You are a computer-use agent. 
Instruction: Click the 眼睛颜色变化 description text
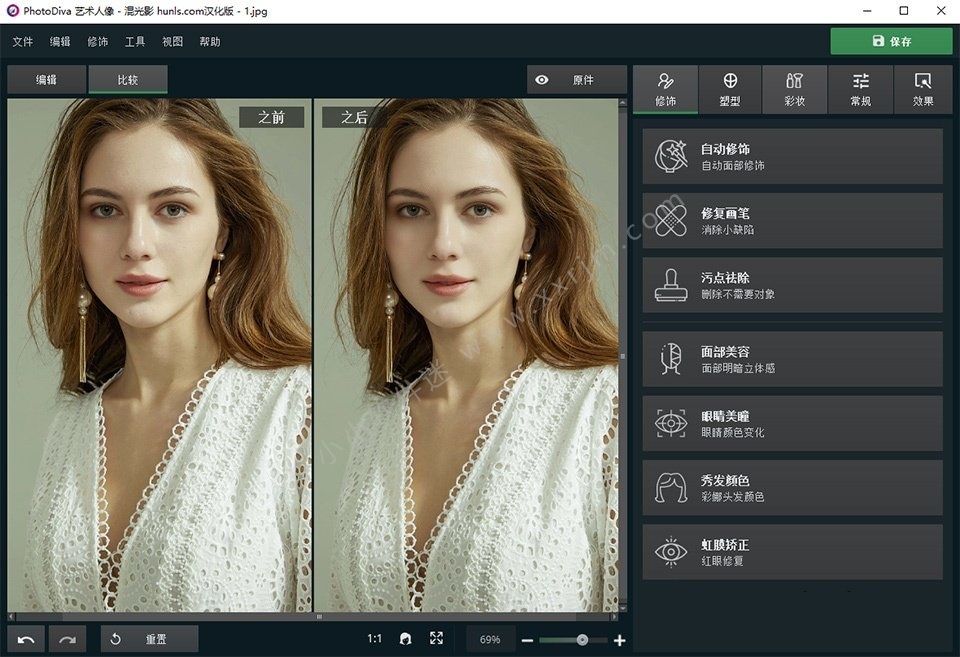(x=732, y=432)
